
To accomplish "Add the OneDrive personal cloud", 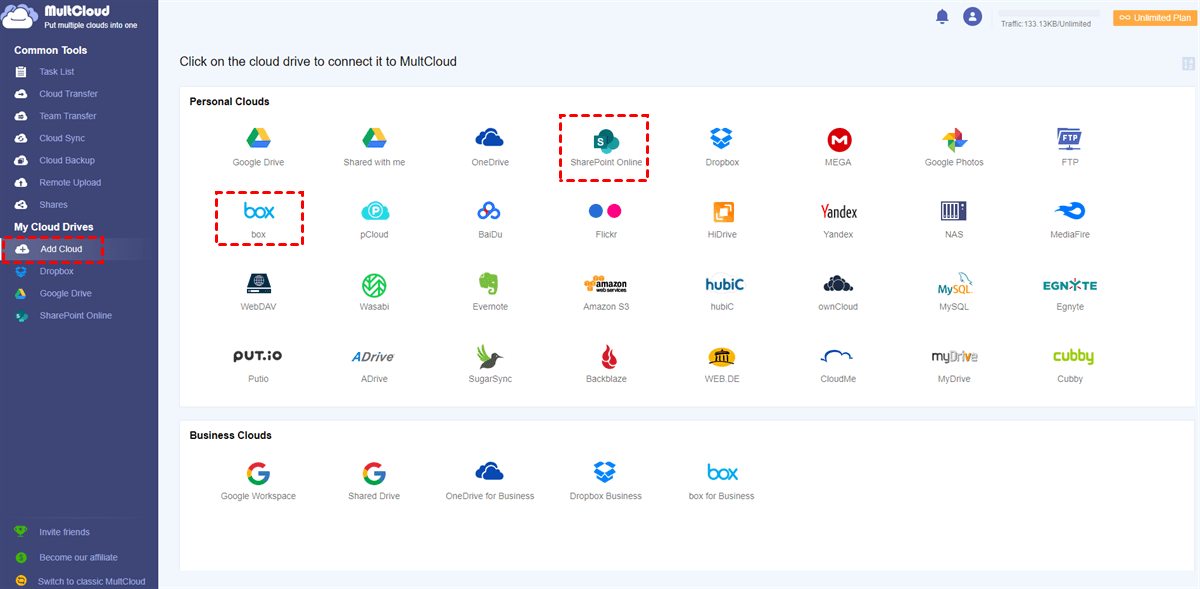I will click(x=490, y=146).
